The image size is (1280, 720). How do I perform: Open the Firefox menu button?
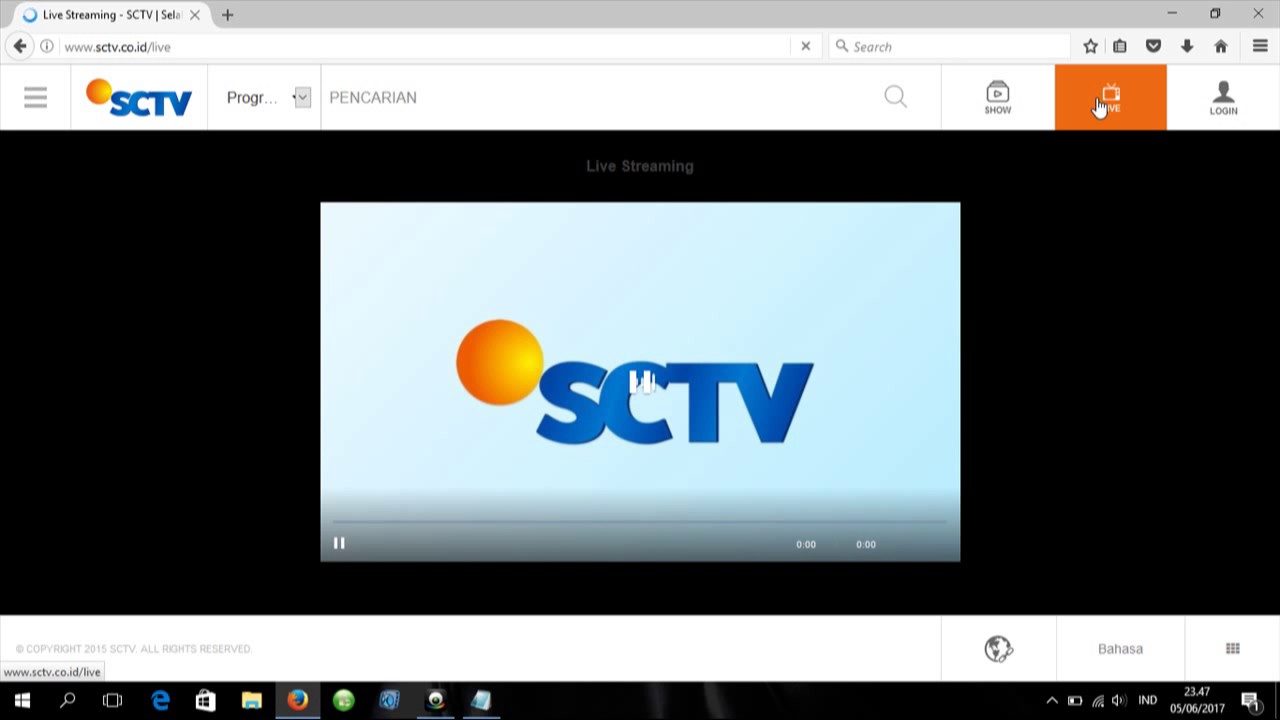[x=1260, y=46]
